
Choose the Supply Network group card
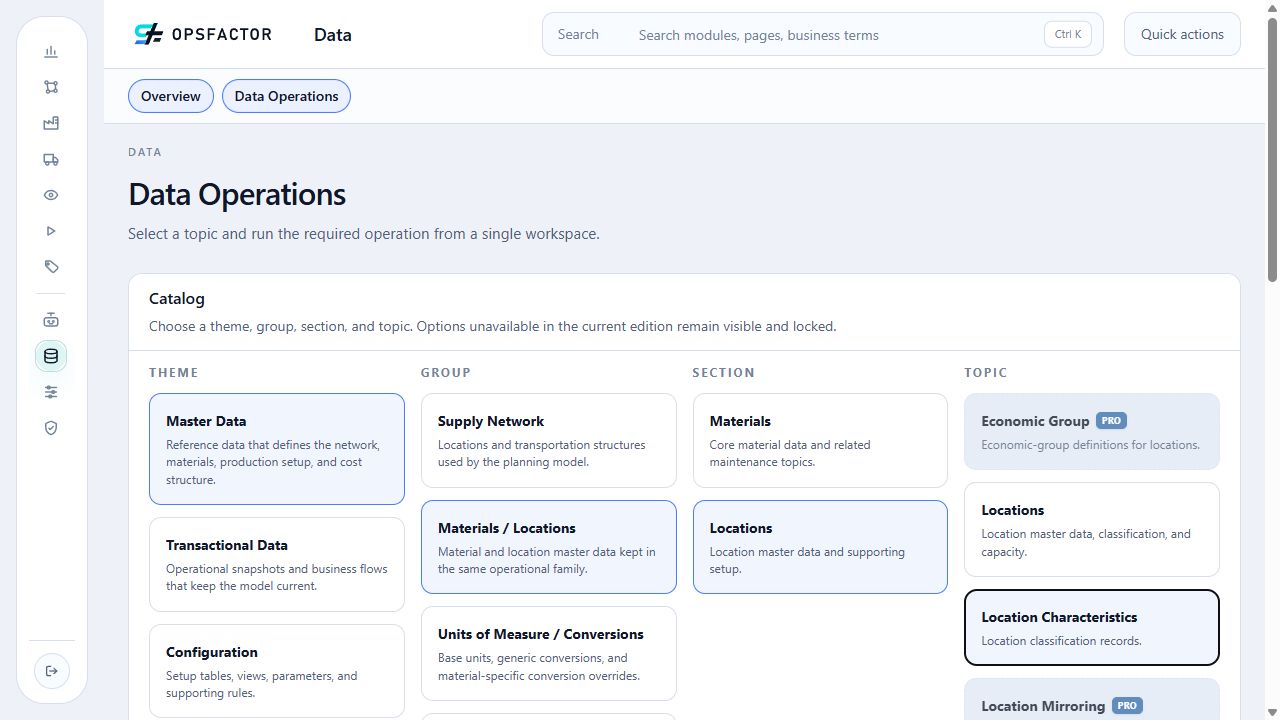tap(549, 440)
